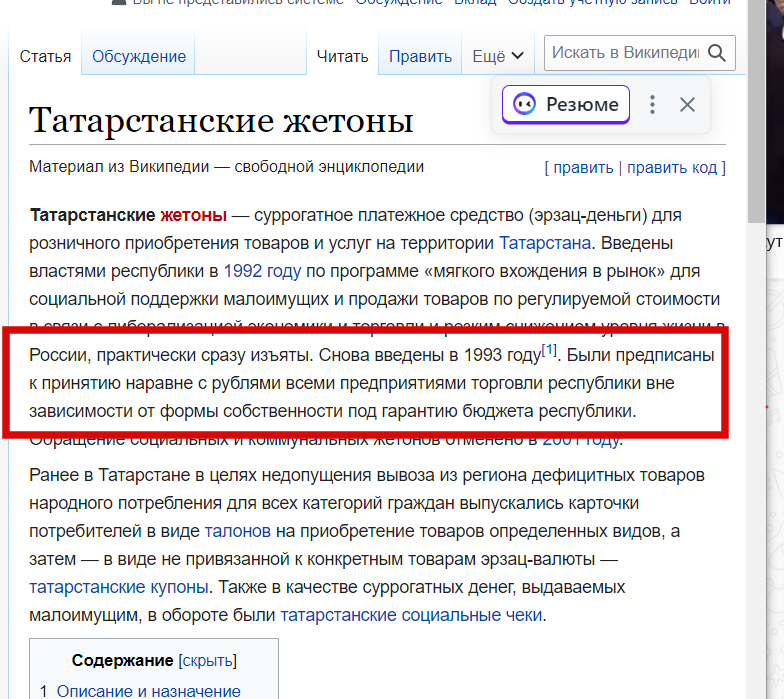Follow the Татарстана link
This screenshot has width=784, height=699.
[x=544, y=243]
